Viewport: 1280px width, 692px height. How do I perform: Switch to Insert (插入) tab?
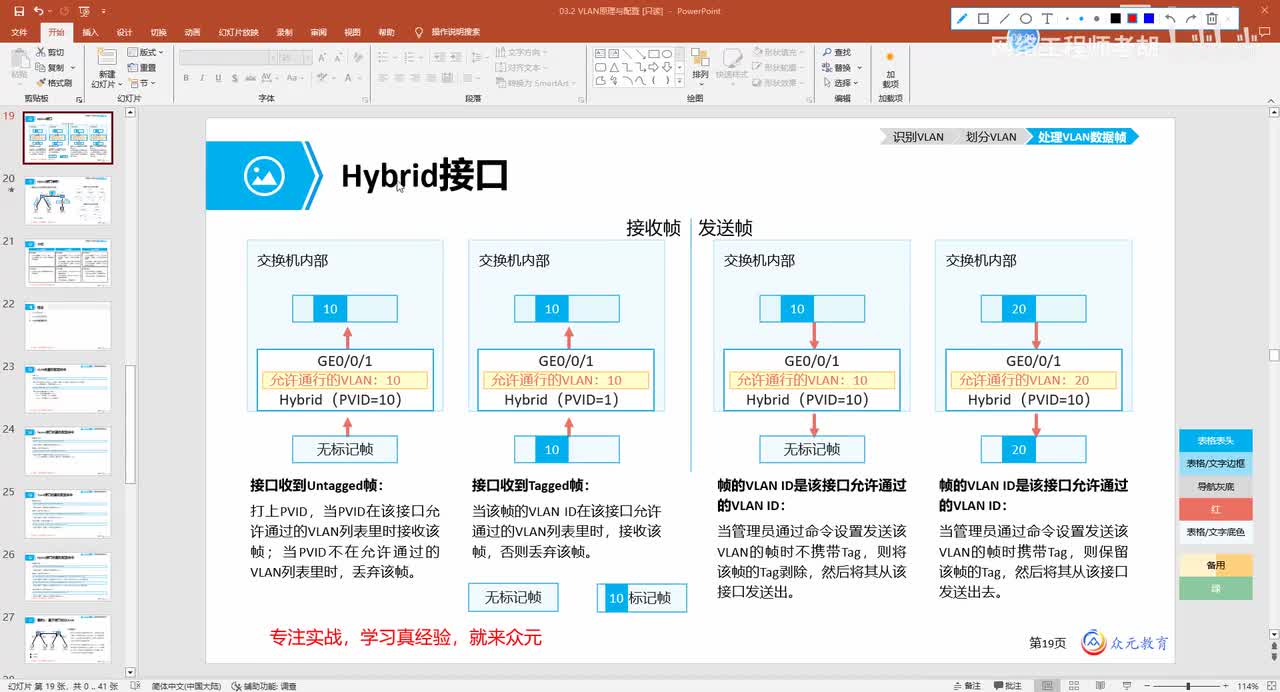pyautogui.click(x=90, y=32)
